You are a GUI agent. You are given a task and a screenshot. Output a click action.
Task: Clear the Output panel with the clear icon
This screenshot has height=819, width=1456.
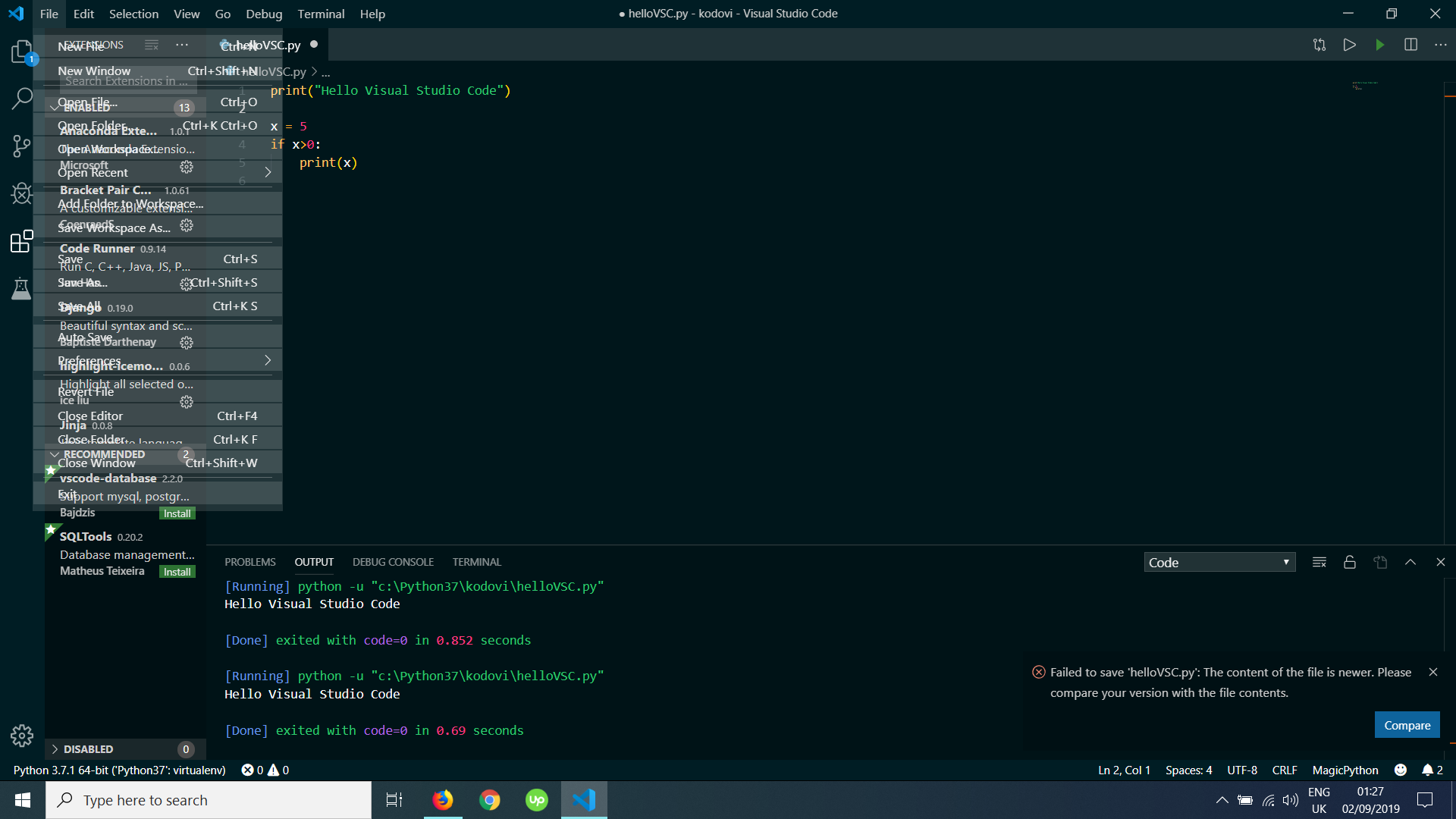click(x=1319, y=562)
